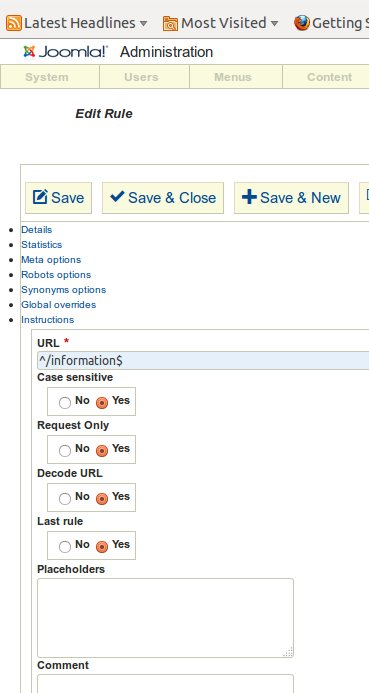Click the Joomla! logo
Viewport: 369px width, 693px height.
(x=66, y=52)
